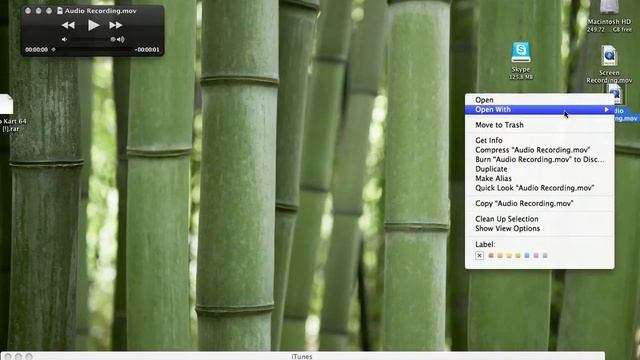Apply the purple label color
Image resolution: width=640 pixels, height=360 pixels.
point(536,256)
